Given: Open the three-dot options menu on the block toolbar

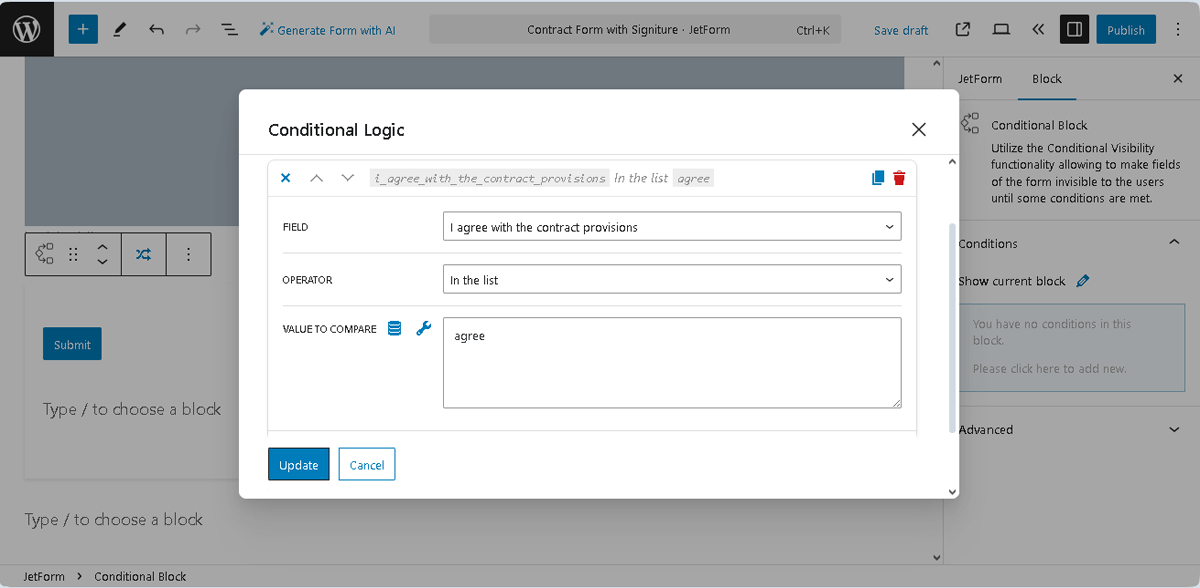Looking at the screenshot, I should 188,254.
